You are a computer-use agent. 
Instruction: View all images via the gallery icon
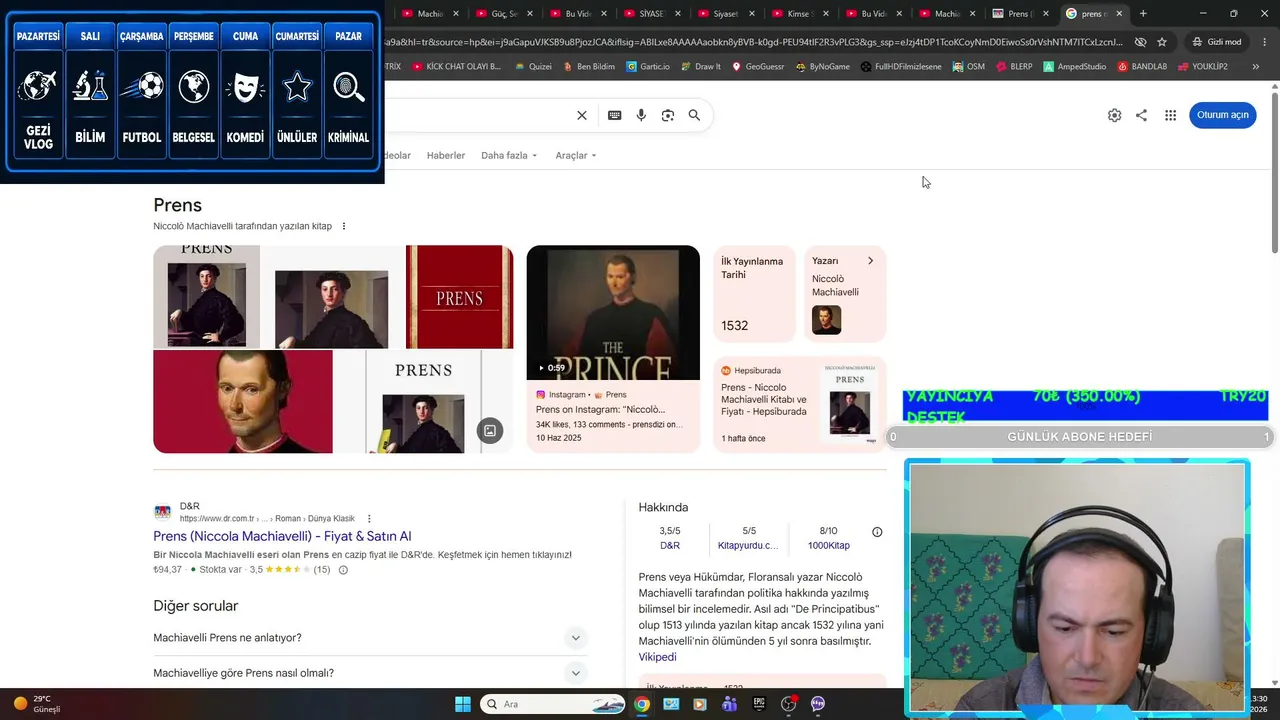[x=490, y=431]
